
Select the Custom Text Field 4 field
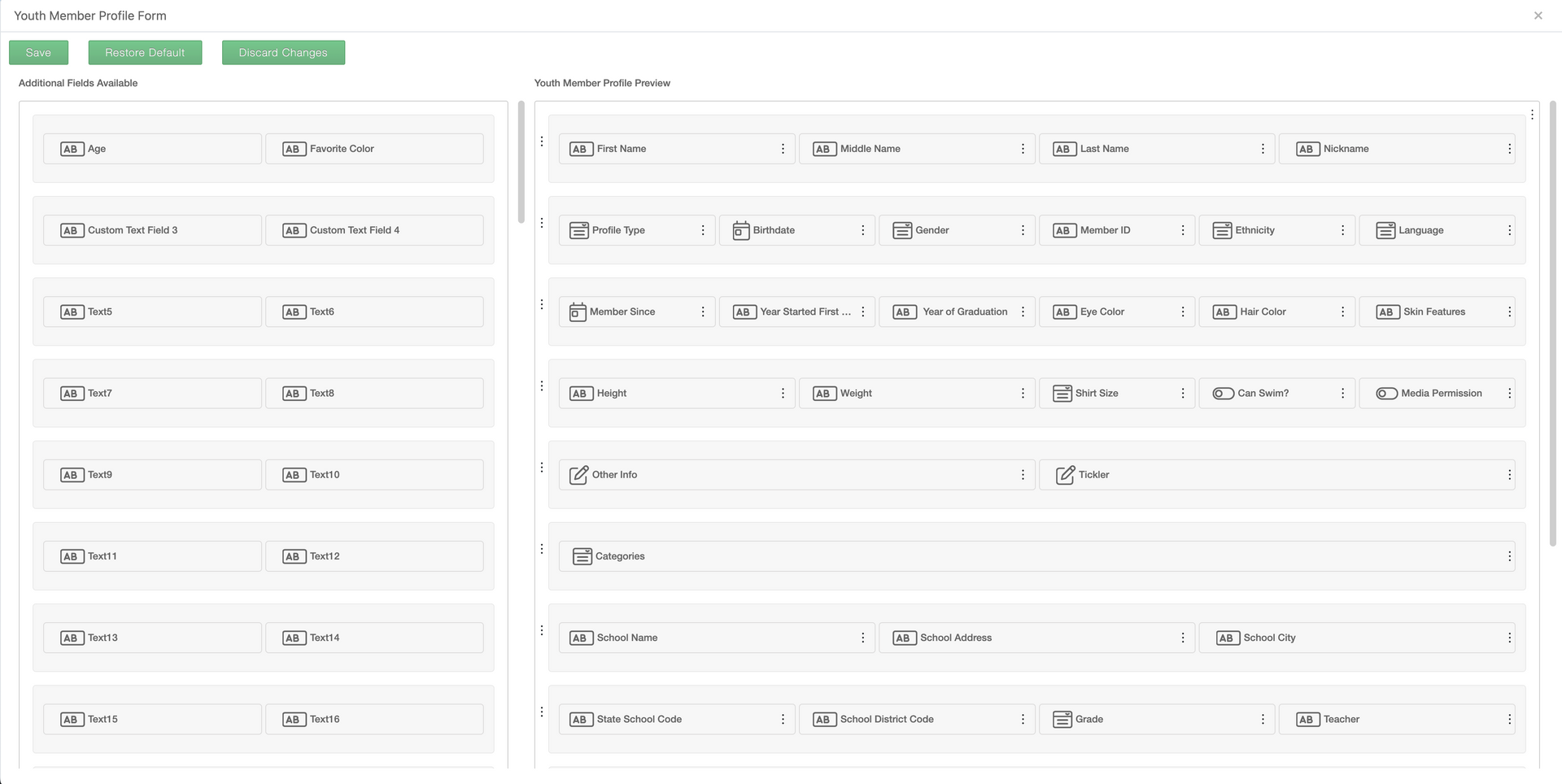pyautogui.click(x=374, y=230)
